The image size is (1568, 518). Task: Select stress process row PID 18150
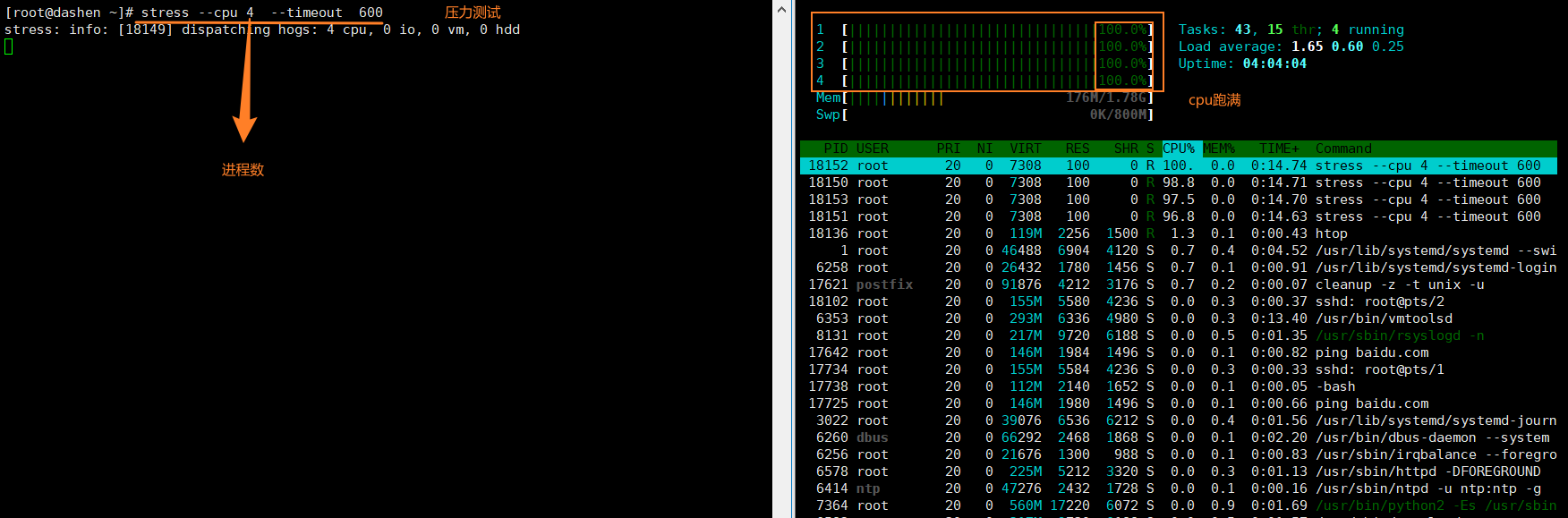click(x=1179, y=183)
